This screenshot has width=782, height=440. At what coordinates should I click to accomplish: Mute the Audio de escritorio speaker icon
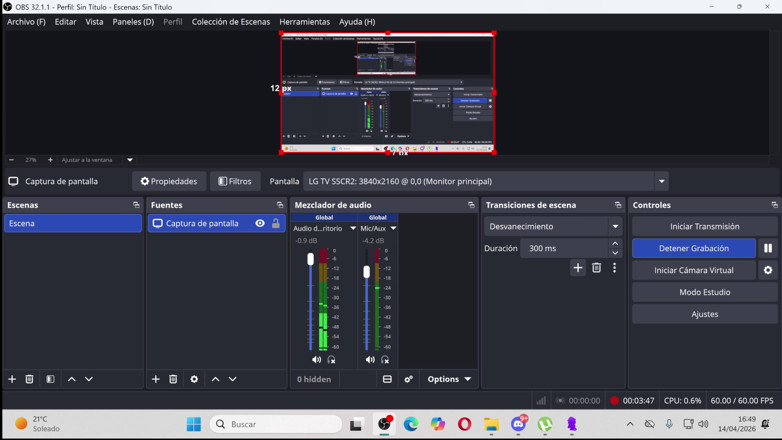coord(316,359)
